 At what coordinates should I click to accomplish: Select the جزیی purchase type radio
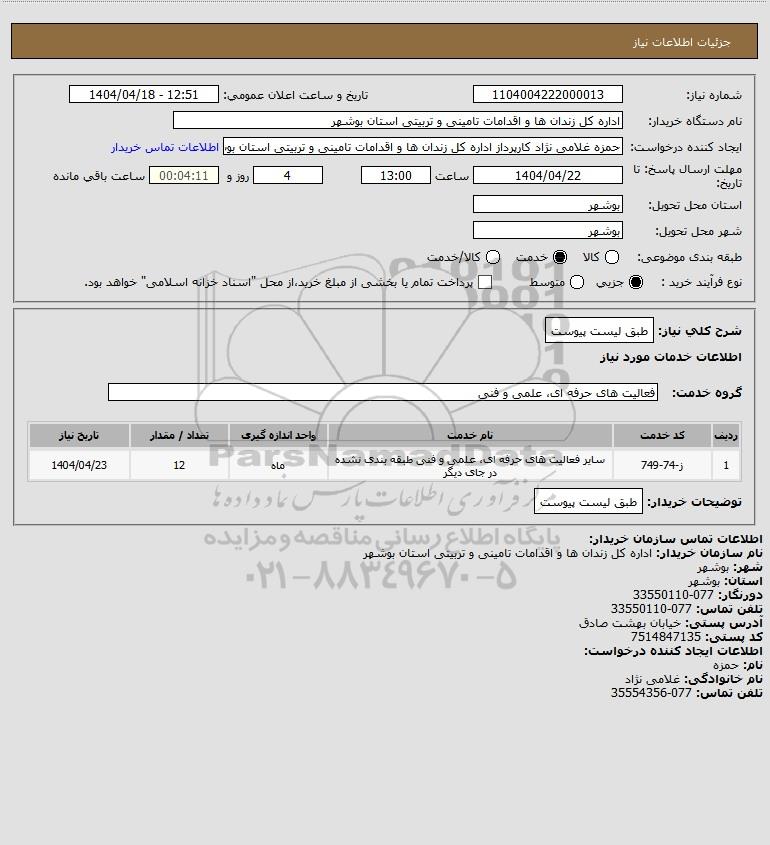[636, 282]
